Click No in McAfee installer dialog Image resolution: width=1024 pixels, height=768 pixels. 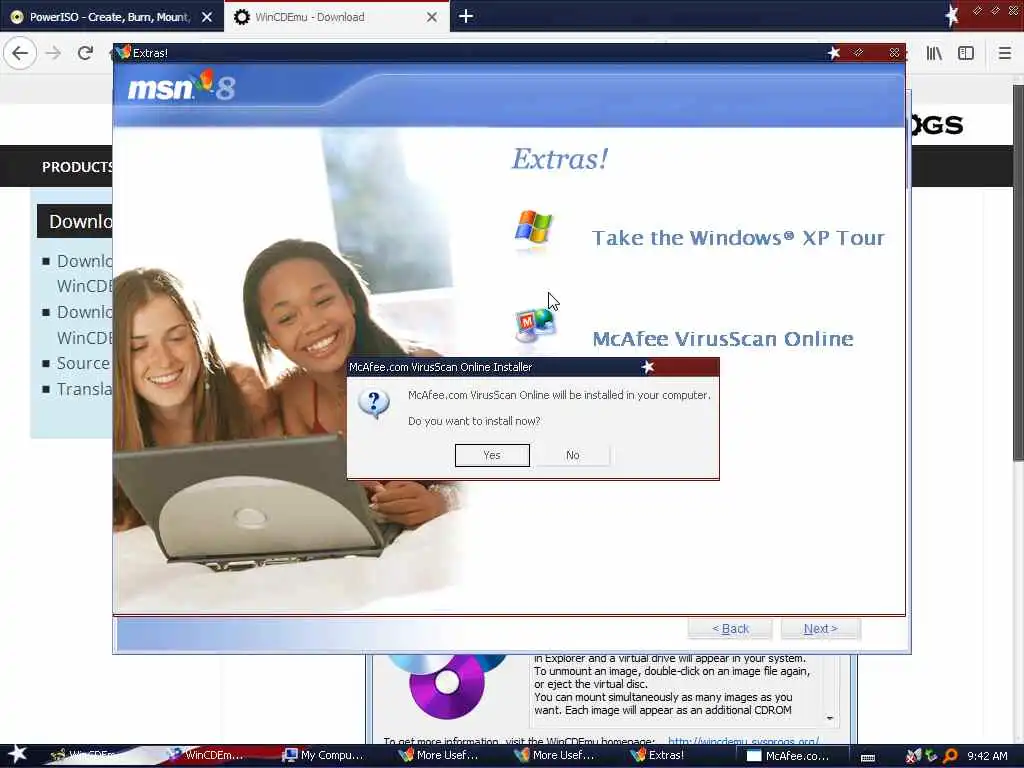573,455
